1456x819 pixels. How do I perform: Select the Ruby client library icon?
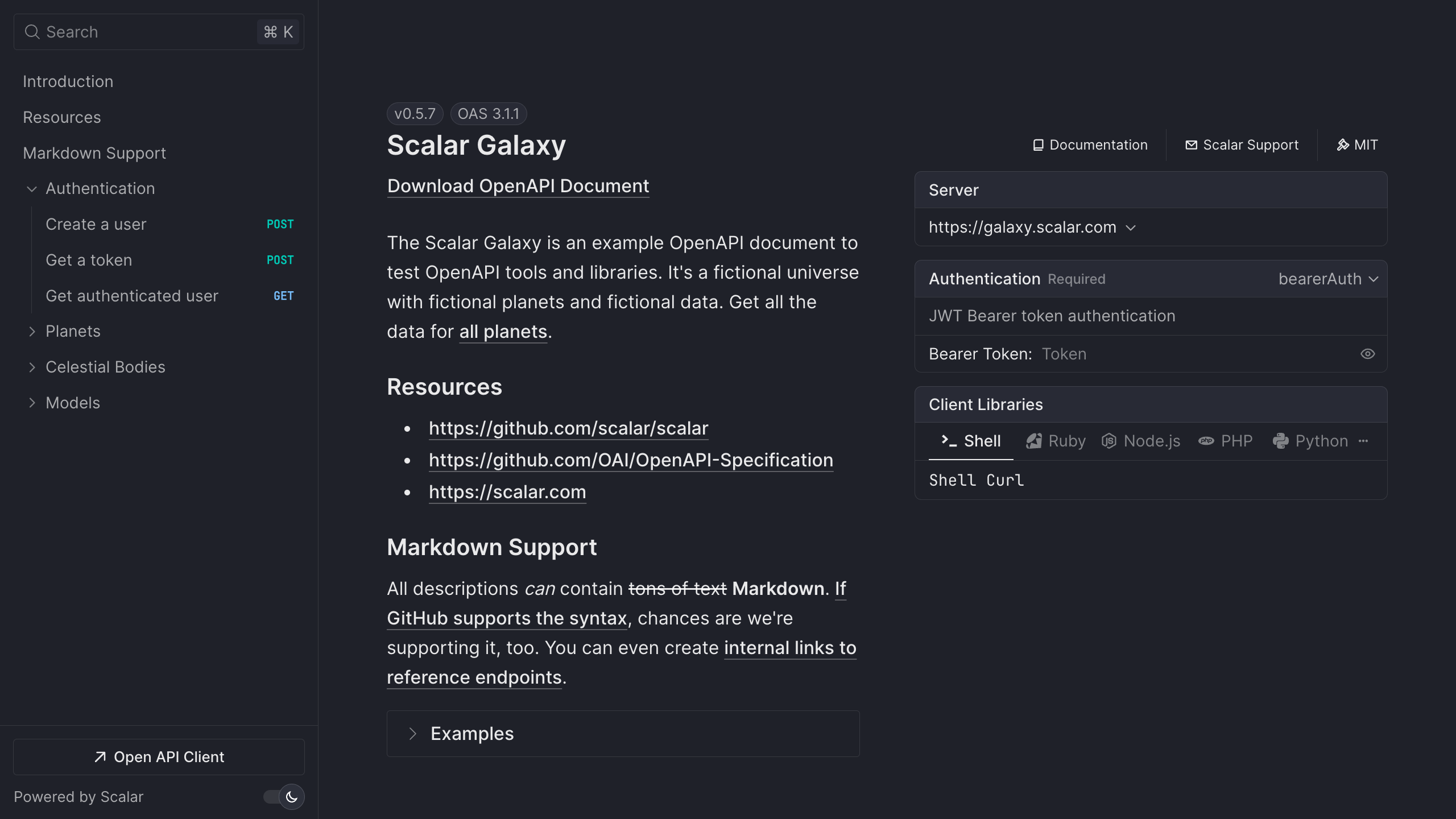tap(1035, 441)
